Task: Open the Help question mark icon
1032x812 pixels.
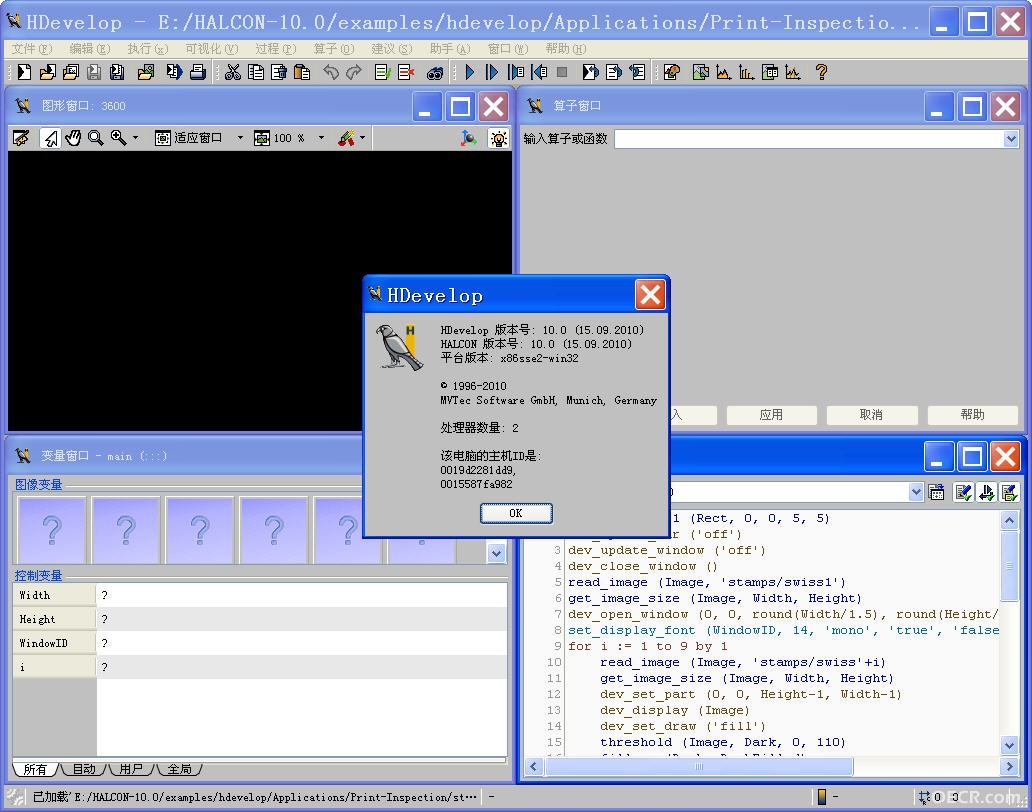Action: point(821,72)
